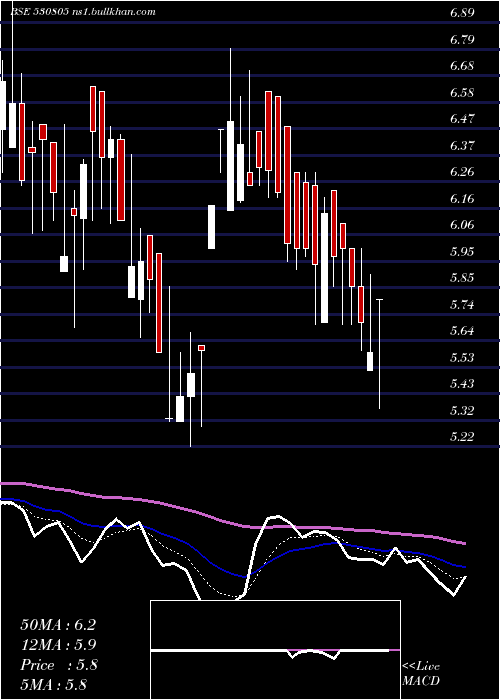Viewport: 500px width, 700px height.
Task: Click the Price : 5.8 readout
Action: coord(58,665)
